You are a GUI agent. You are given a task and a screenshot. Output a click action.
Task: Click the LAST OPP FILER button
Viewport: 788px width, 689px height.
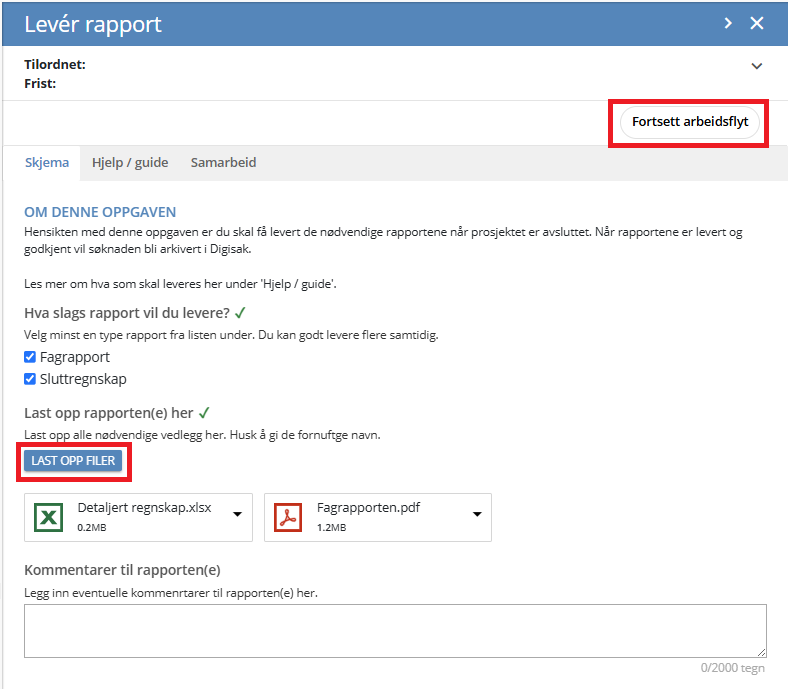73,460
